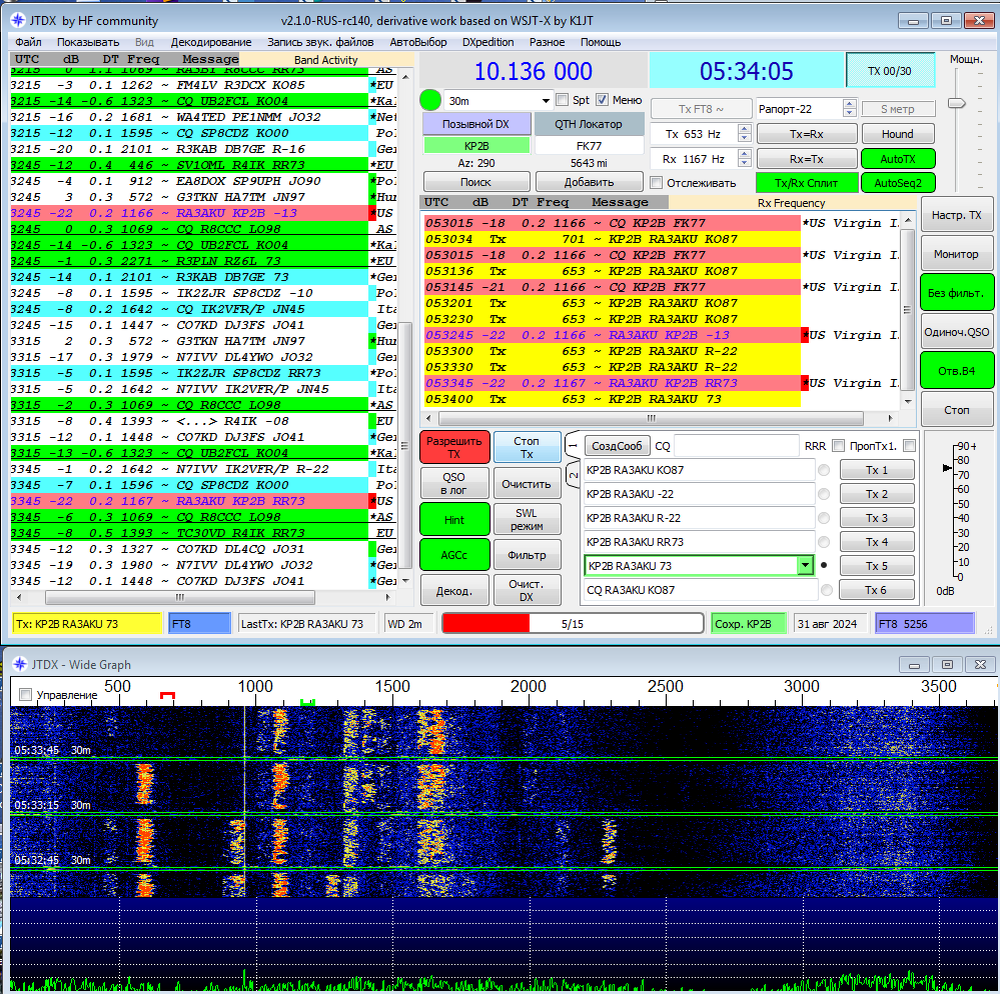Click the JTDX app icon in title bar
Viewport: 1000px width, 994px height.
click(18, 20)
